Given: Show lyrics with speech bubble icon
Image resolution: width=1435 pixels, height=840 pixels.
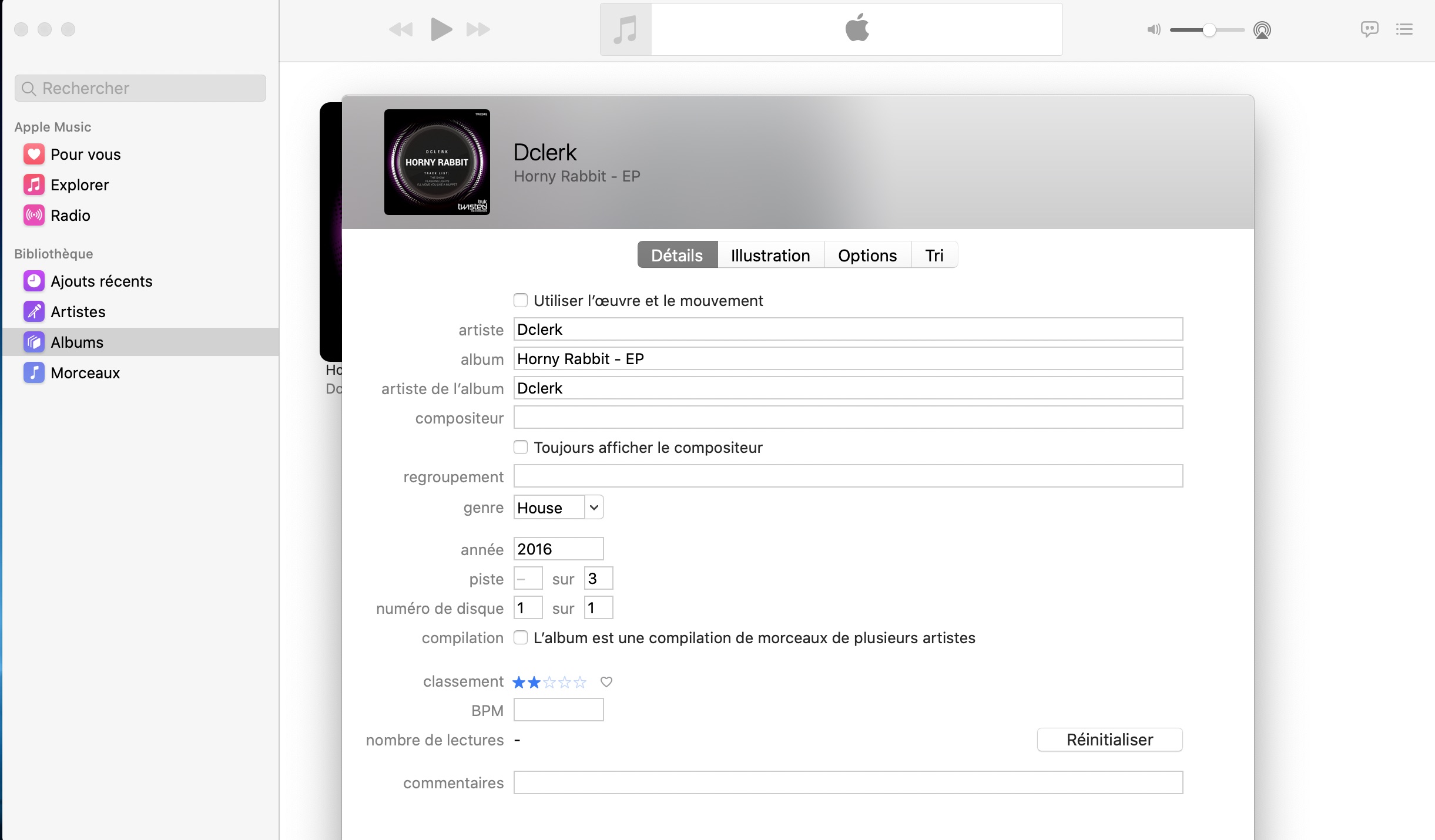Looking at the screenshot, I should coord(1369,29).
